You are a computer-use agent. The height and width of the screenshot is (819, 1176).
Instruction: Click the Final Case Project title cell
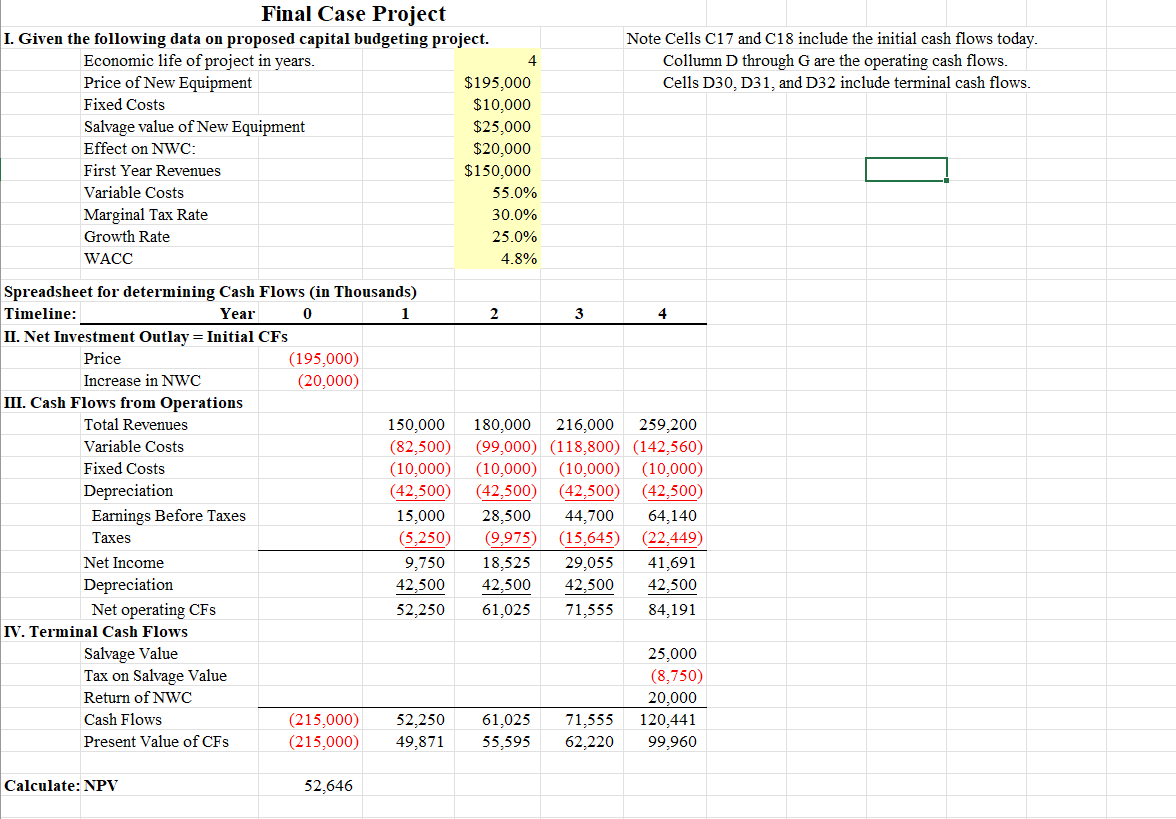point(352,15)
